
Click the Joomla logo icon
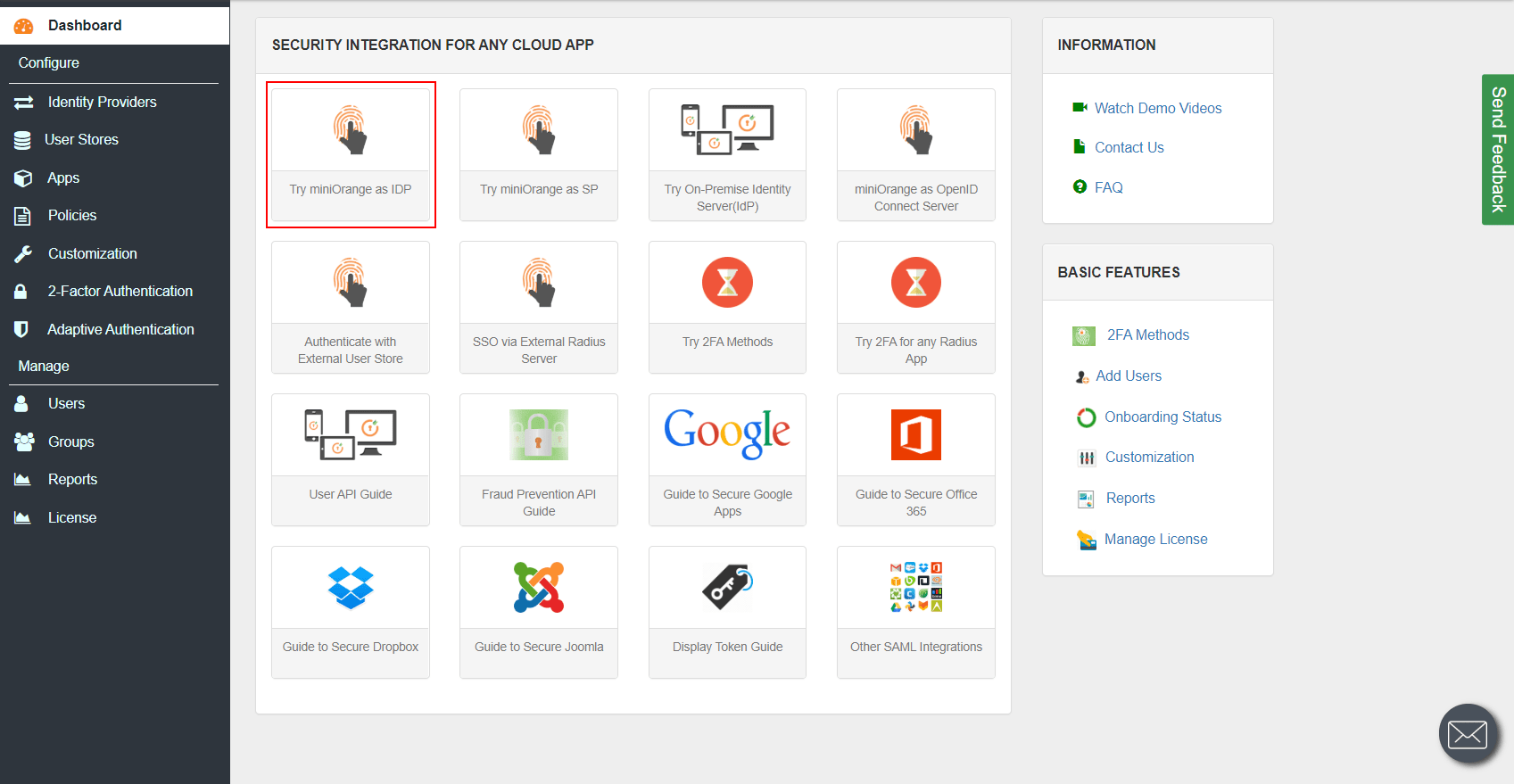point(539,587)
